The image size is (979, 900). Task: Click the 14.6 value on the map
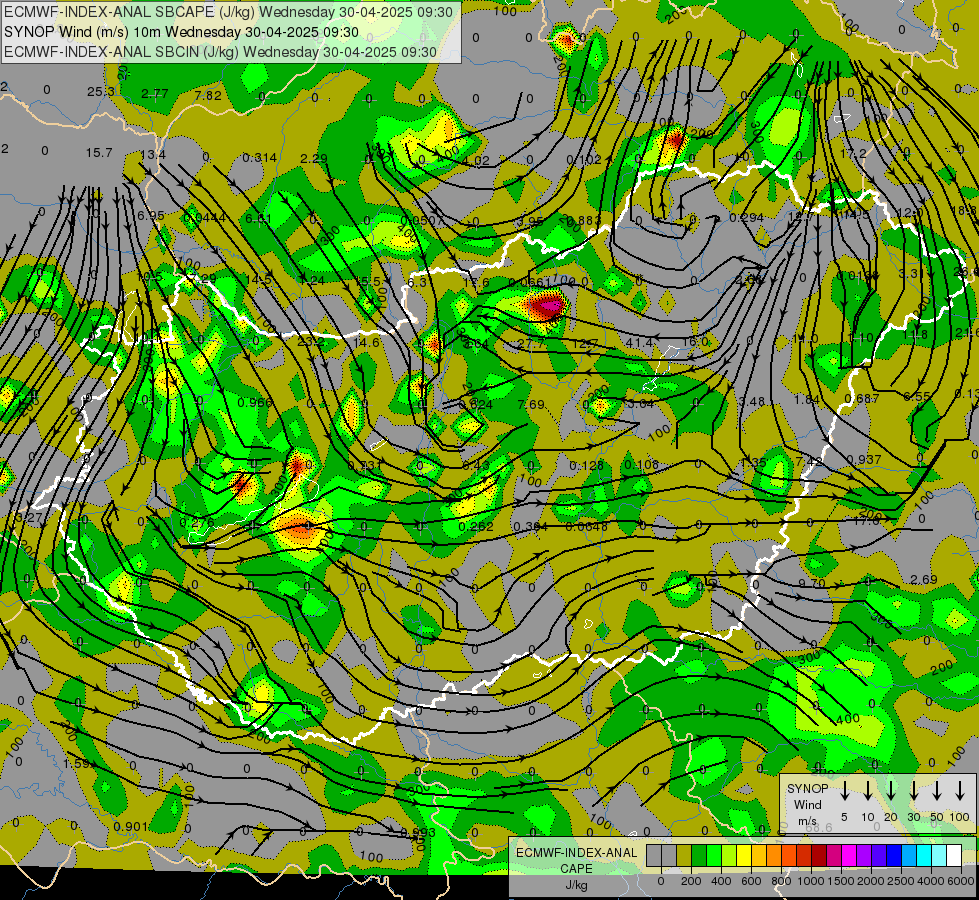[x=366, y=342]
